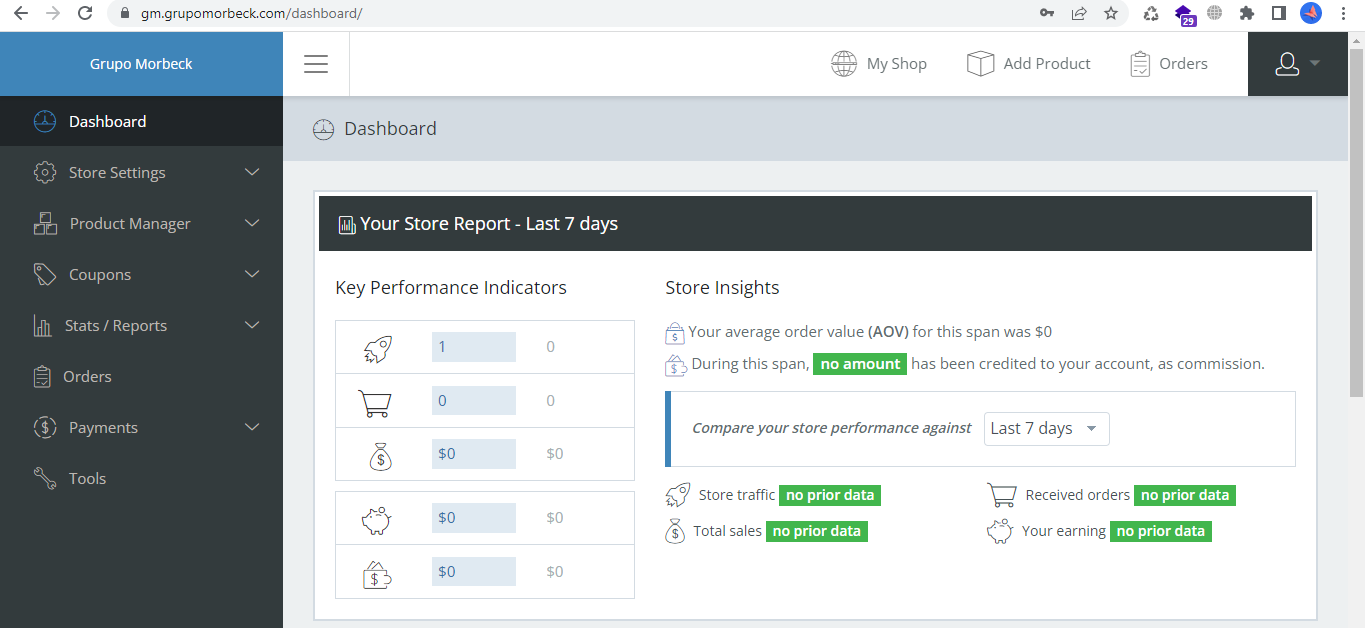Open the Last 7 days comparison dropdown
1365x628 pixels.
tap(1046, 429)
